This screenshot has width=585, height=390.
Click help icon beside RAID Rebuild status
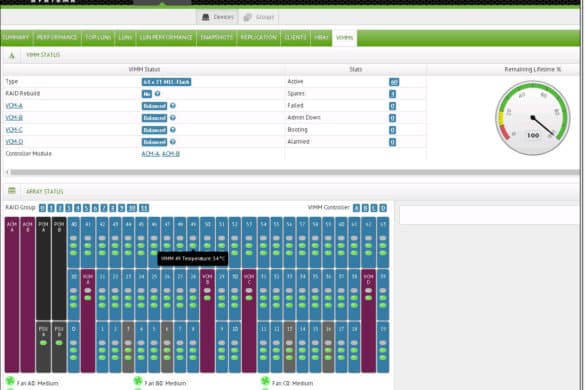click(157, 94)
